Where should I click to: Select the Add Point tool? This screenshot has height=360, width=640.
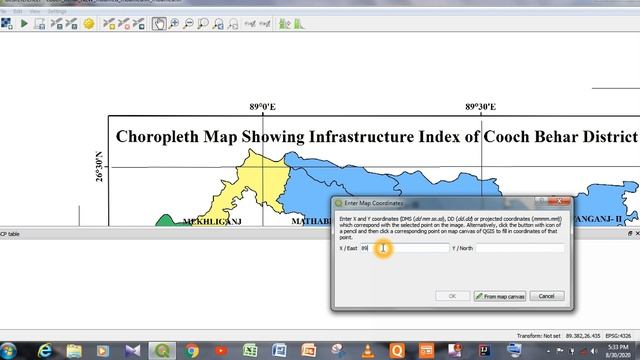[109, 24]
